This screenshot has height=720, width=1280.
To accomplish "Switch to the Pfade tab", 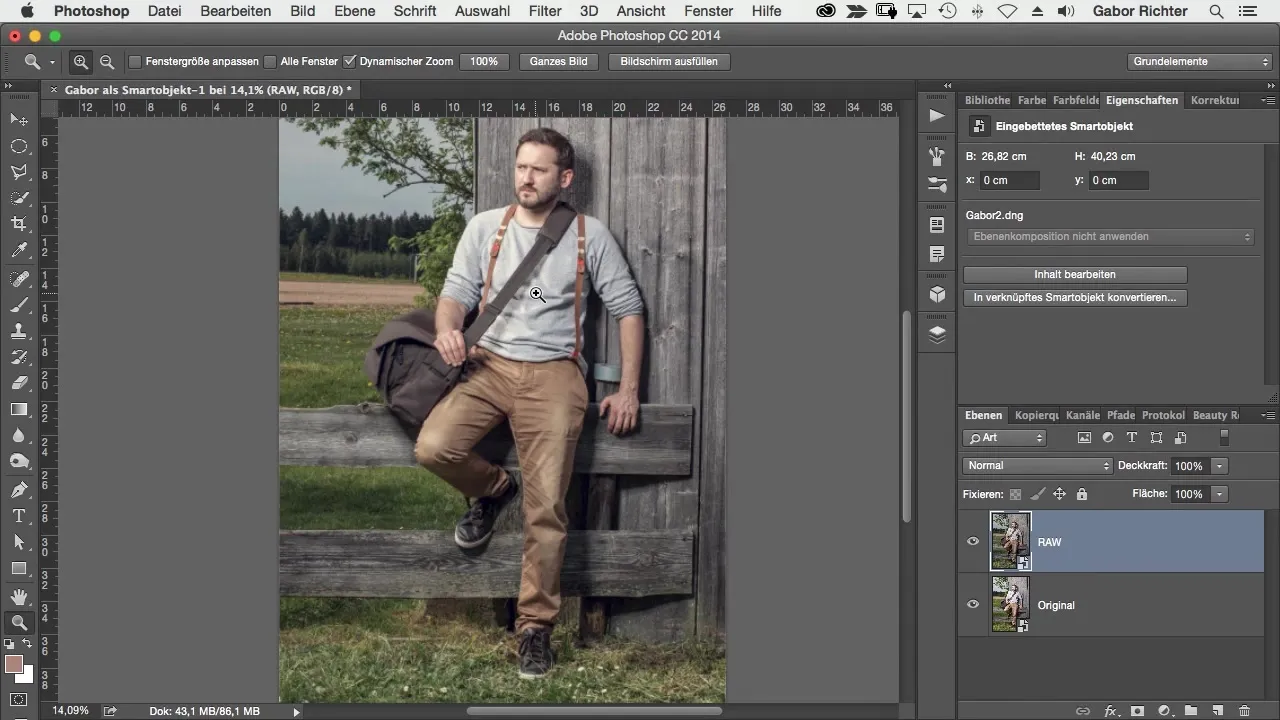I will (1121, 415).
